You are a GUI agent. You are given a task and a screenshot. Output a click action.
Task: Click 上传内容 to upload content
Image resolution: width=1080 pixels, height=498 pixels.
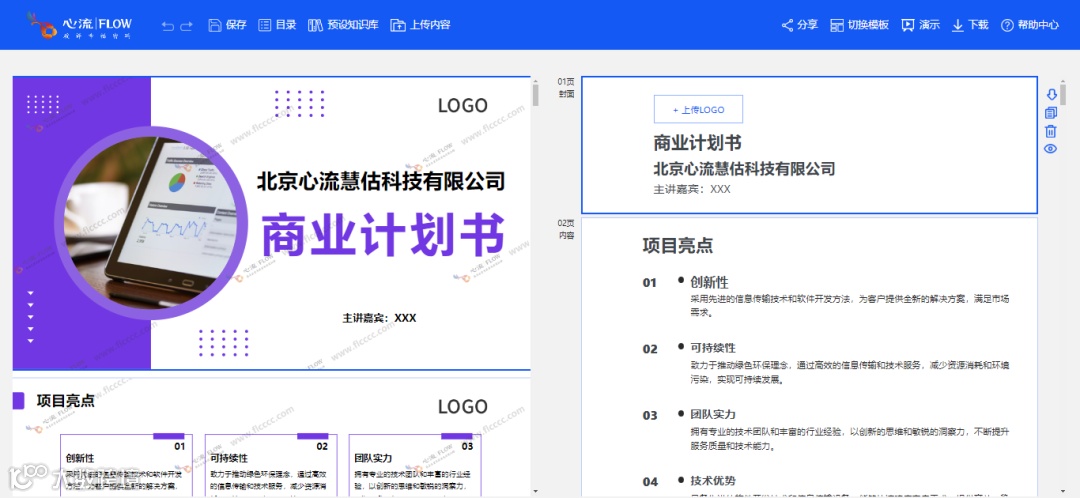point(420,25)
